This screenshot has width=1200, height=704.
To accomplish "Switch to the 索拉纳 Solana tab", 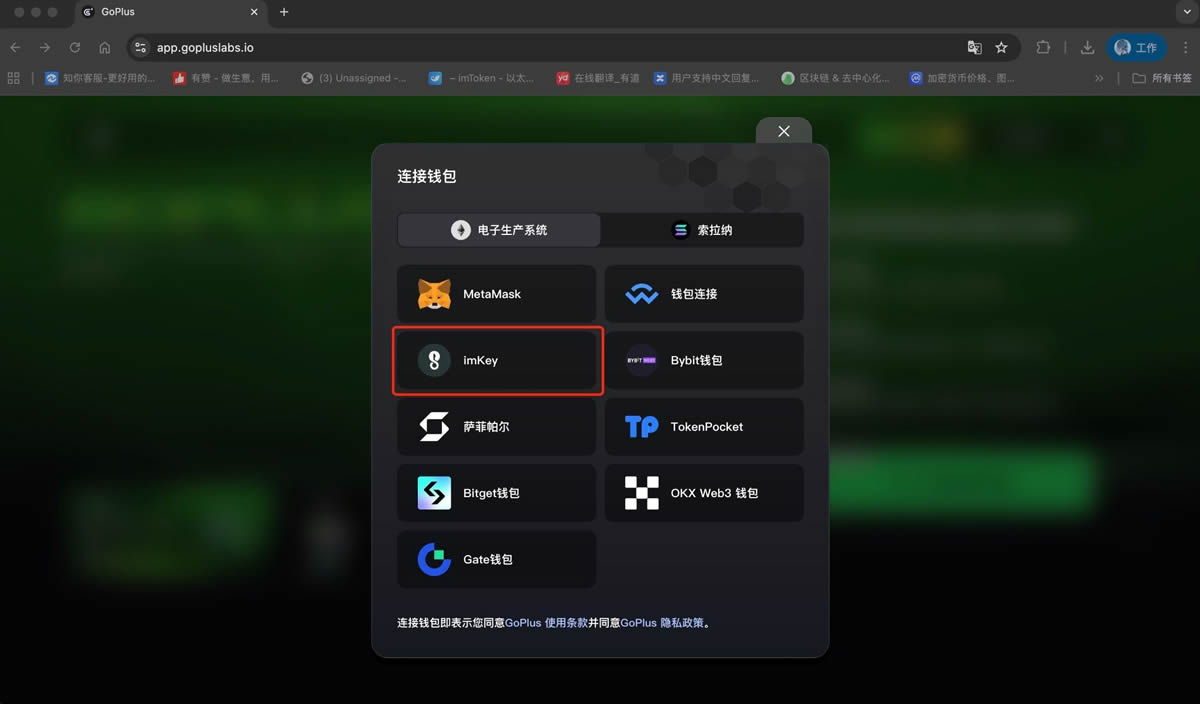I will [702, 230].
